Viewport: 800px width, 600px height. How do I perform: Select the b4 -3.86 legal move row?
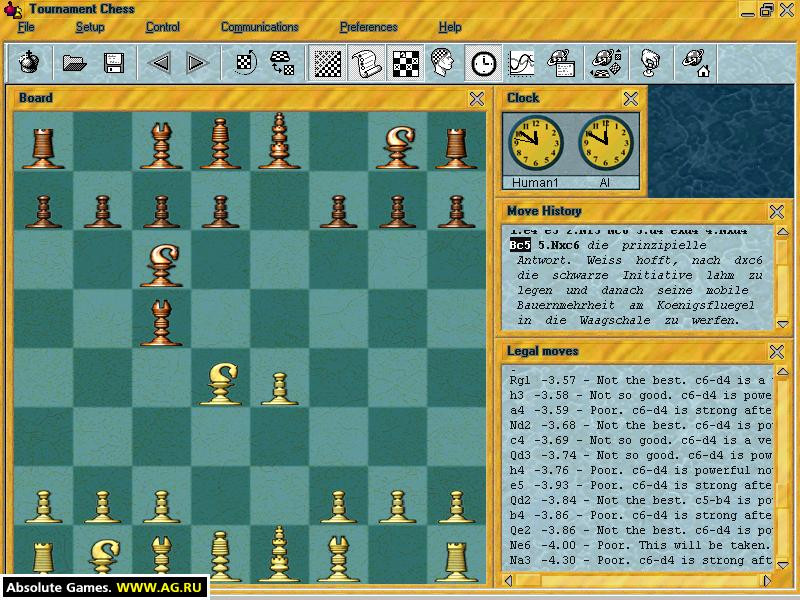640,515
